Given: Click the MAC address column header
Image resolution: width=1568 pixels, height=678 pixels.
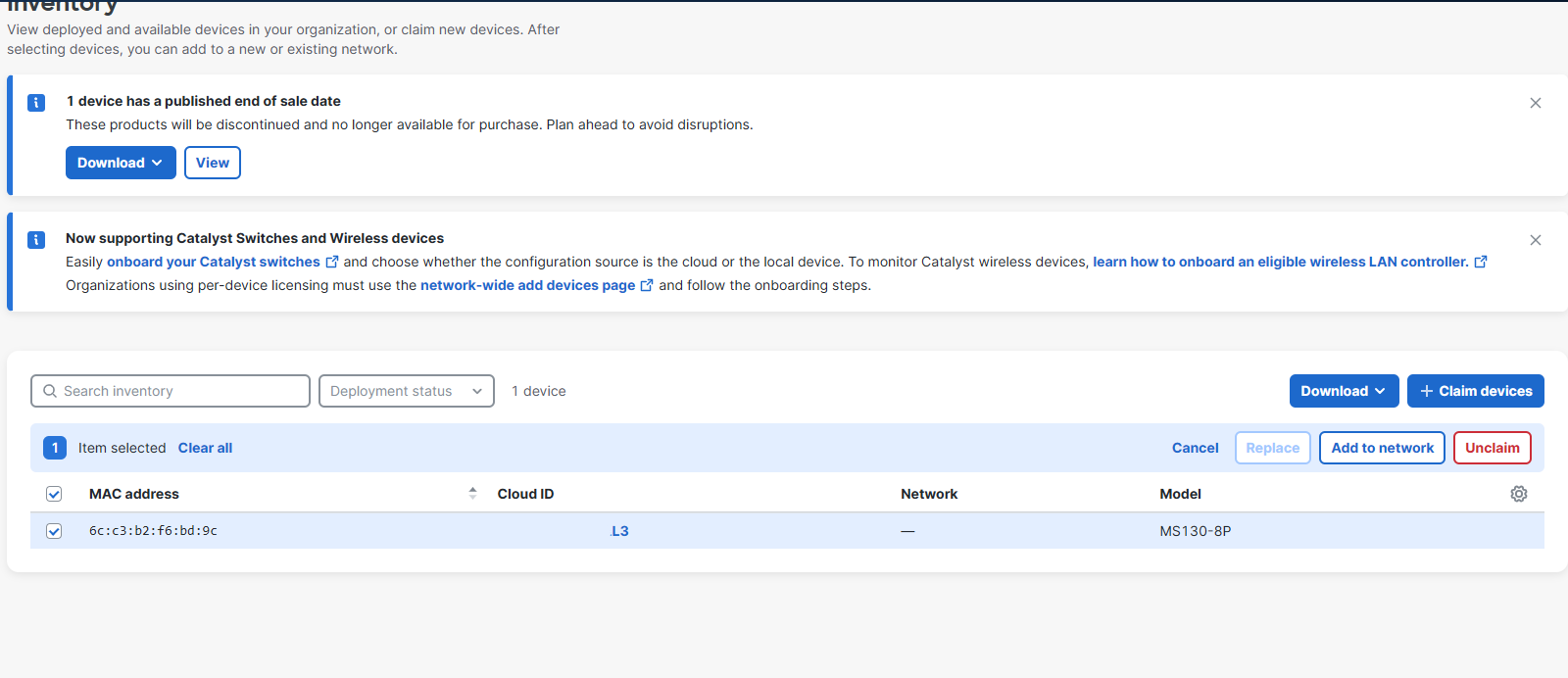Looking at the screenshot, I should pos(134,494).
